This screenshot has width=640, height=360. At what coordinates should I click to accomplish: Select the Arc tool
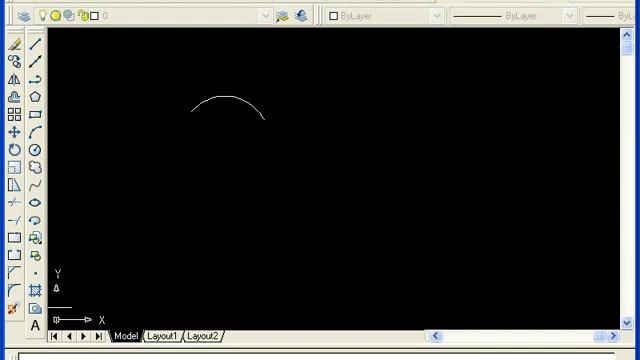tap(35, 132)
